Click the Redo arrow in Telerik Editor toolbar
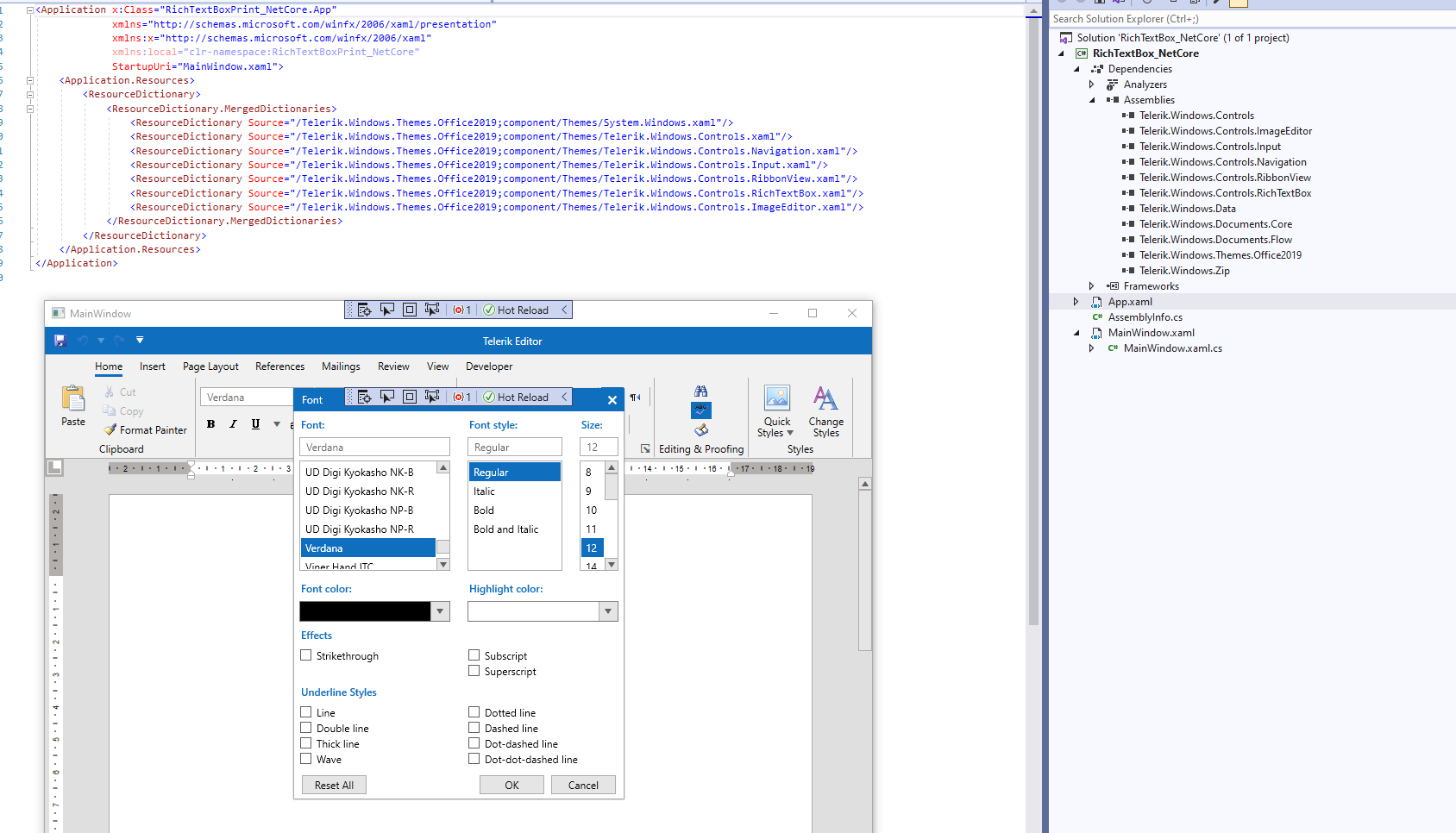 (x=119, y=341)
